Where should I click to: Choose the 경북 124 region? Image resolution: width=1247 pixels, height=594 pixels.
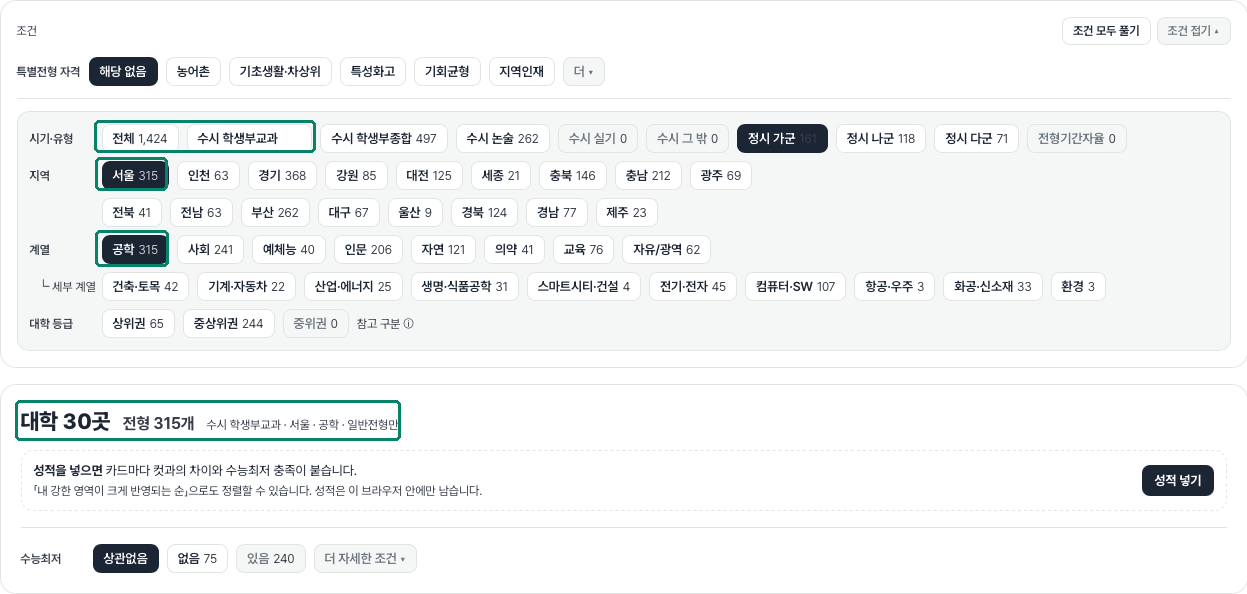[484, 213]
